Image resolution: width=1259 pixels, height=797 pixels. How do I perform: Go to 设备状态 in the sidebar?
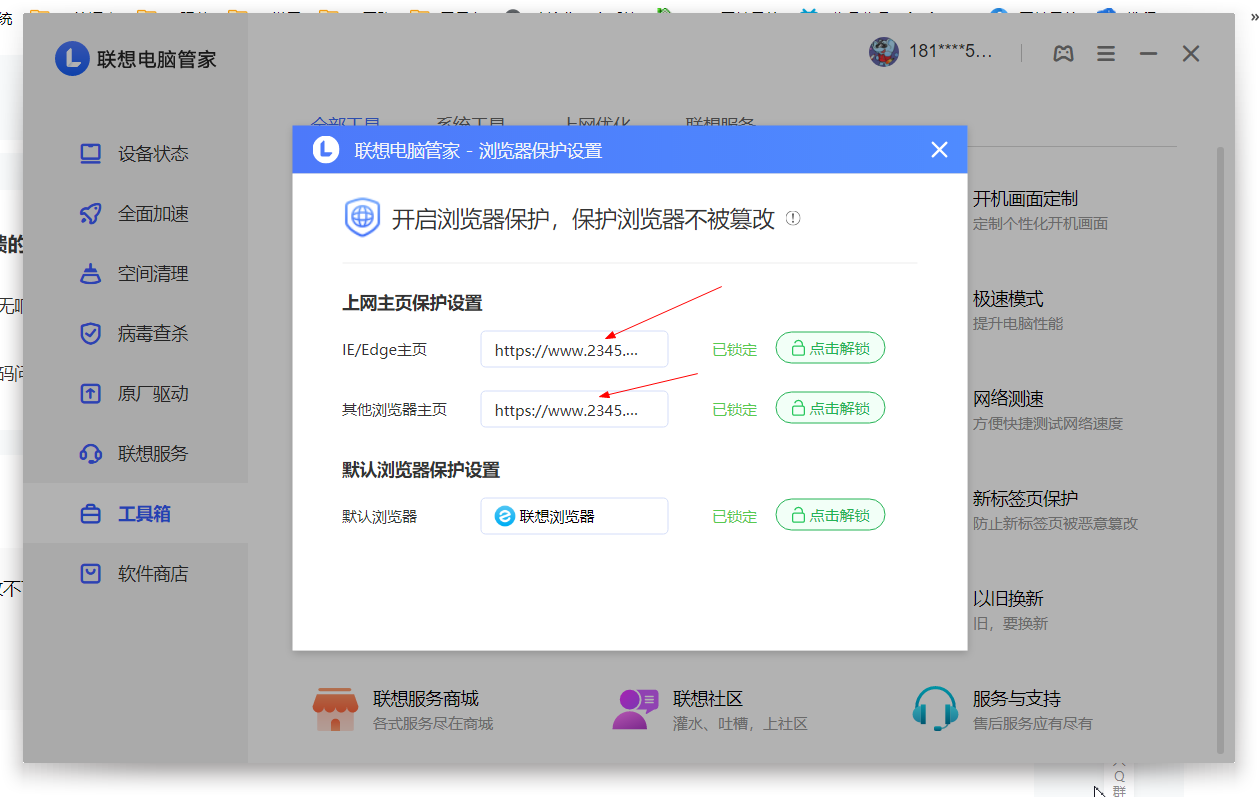(x=135, y=154)
